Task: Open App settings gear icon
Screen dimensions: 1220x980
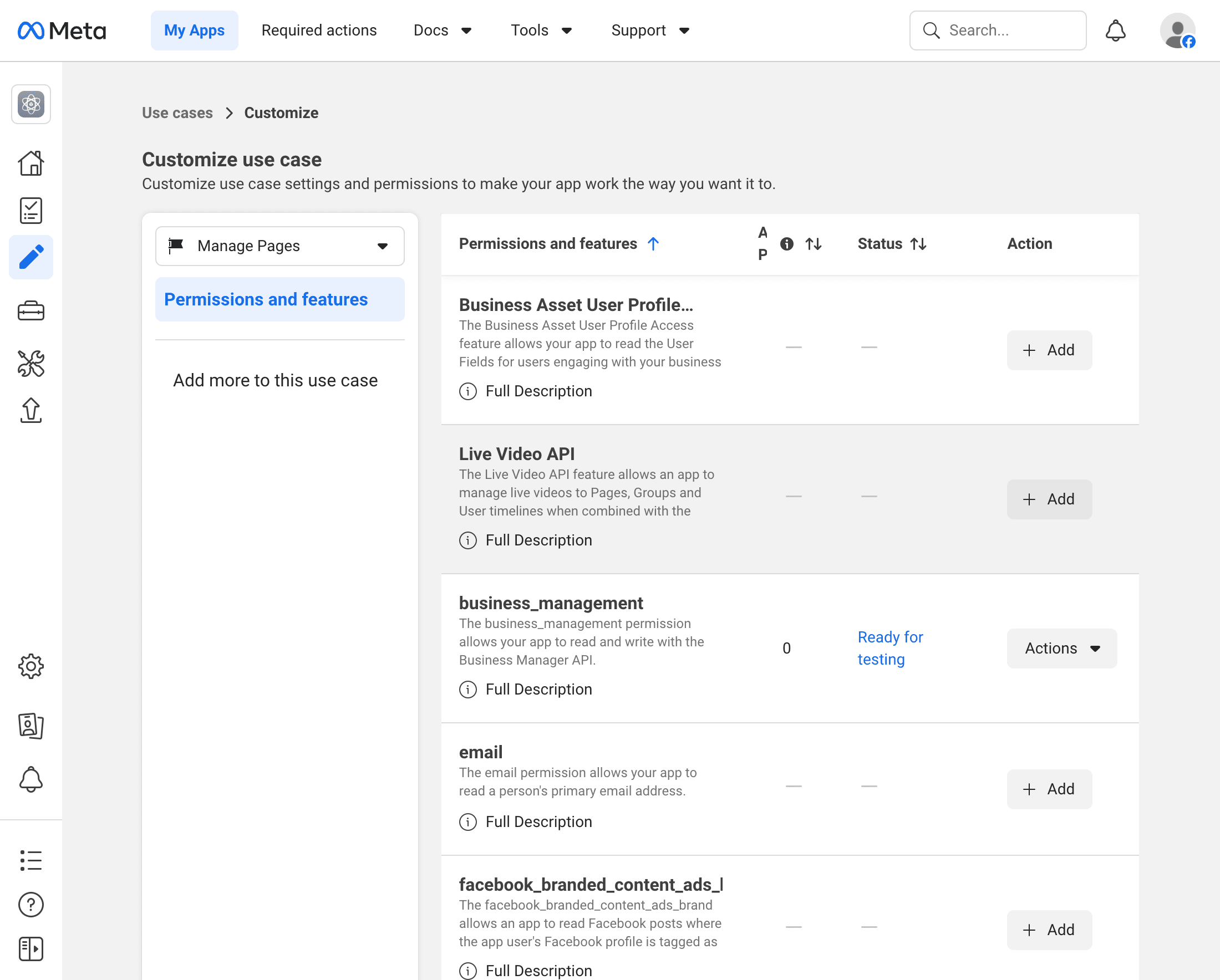Action: (31, 666)
